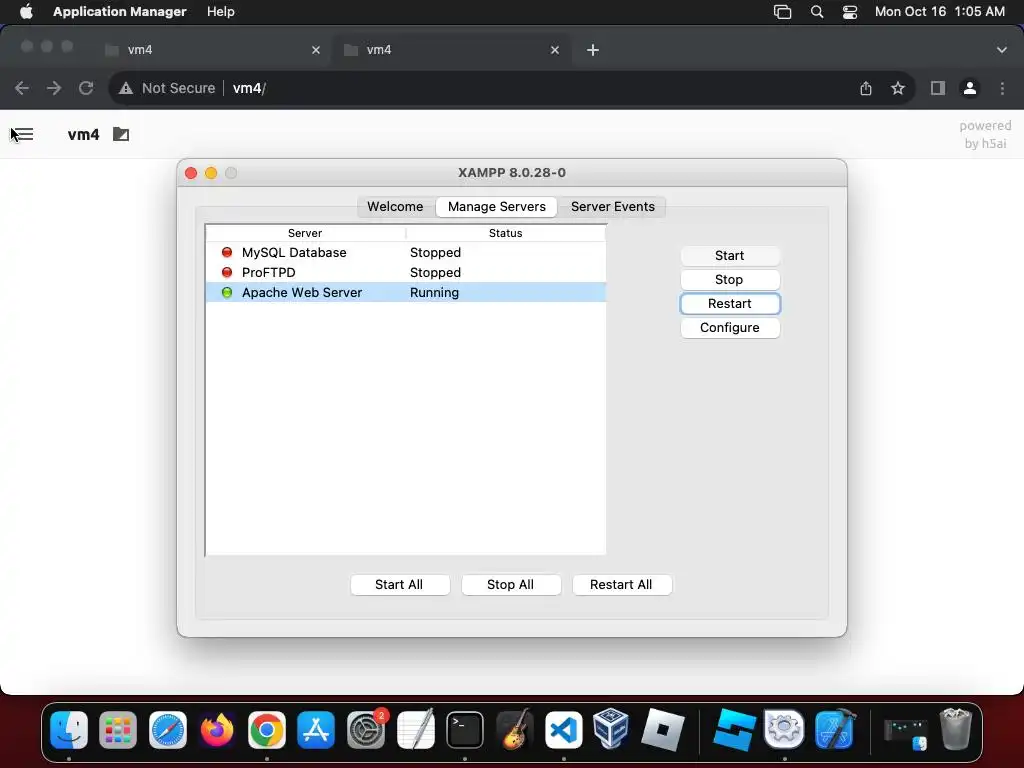Click the Start button for selected server
Viewport: 1024px width, 768px height.
coord(729,255)
